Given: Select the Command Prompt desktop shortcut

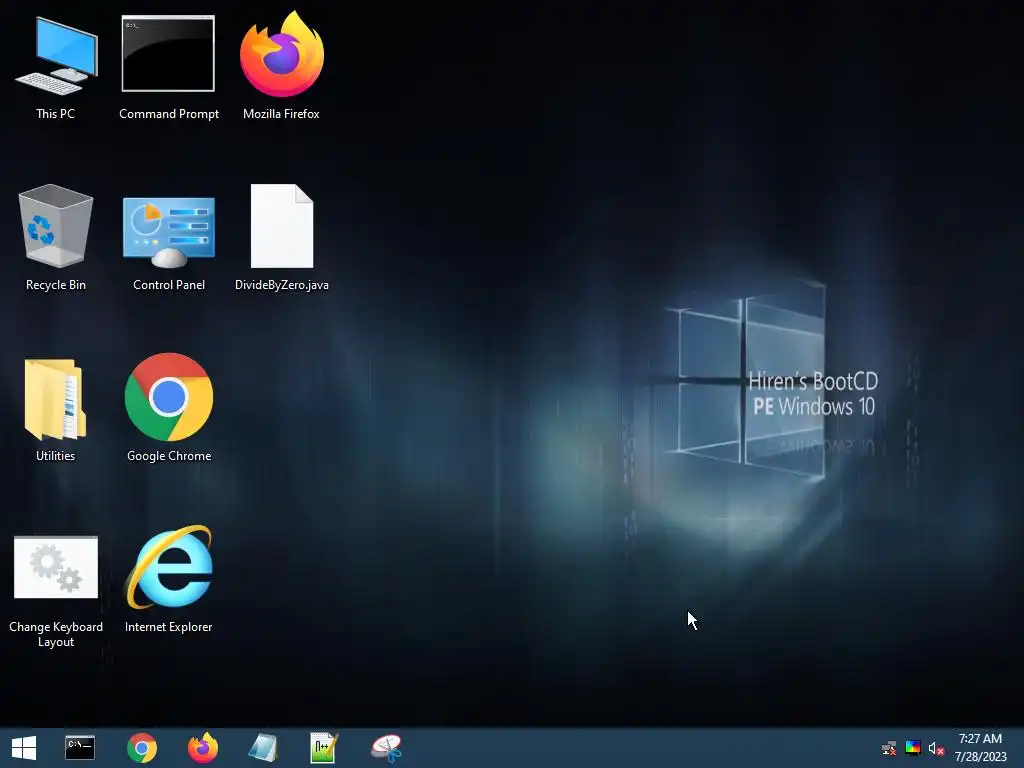Looking at the screenshot, I should pos(168,65).
